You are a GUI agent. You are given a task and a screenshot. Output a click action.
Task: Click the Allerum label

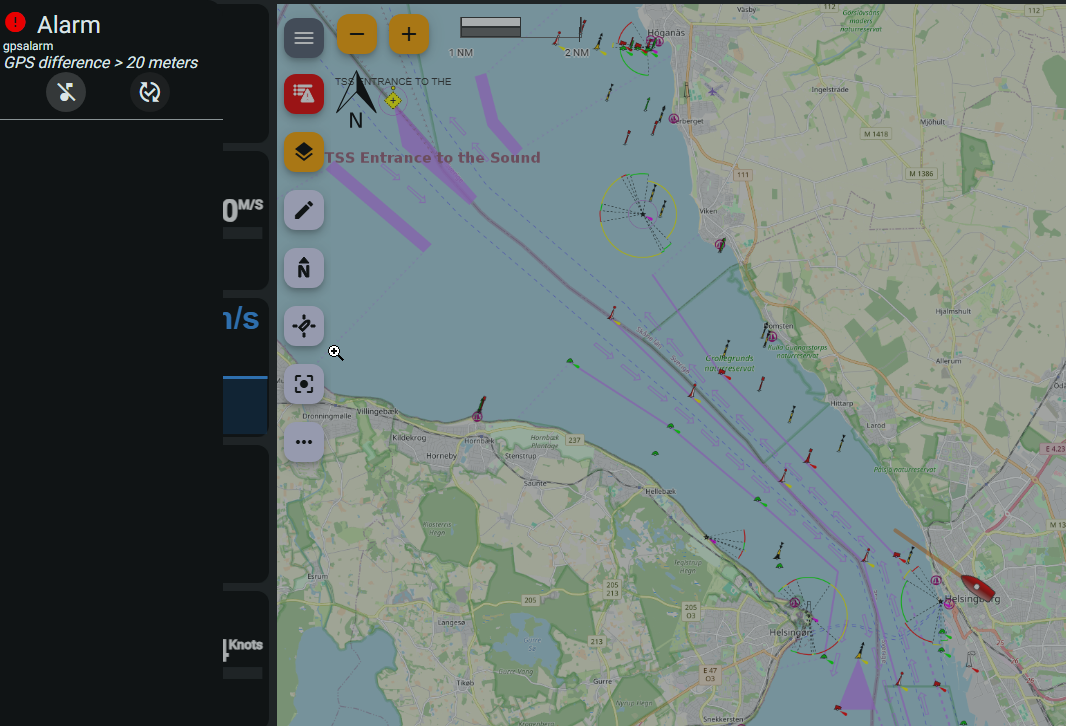tap(948, 361)
